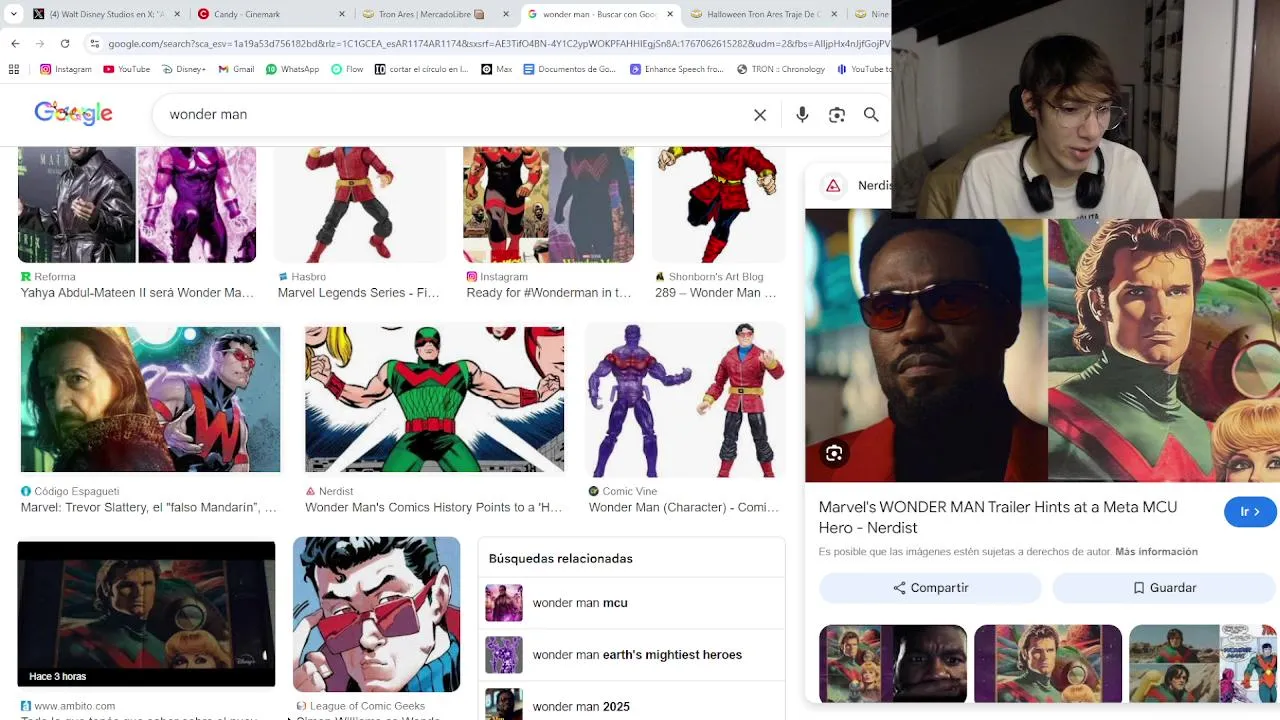Go forward in browser history
The image size is (1280, 720).
coord(40,44)
